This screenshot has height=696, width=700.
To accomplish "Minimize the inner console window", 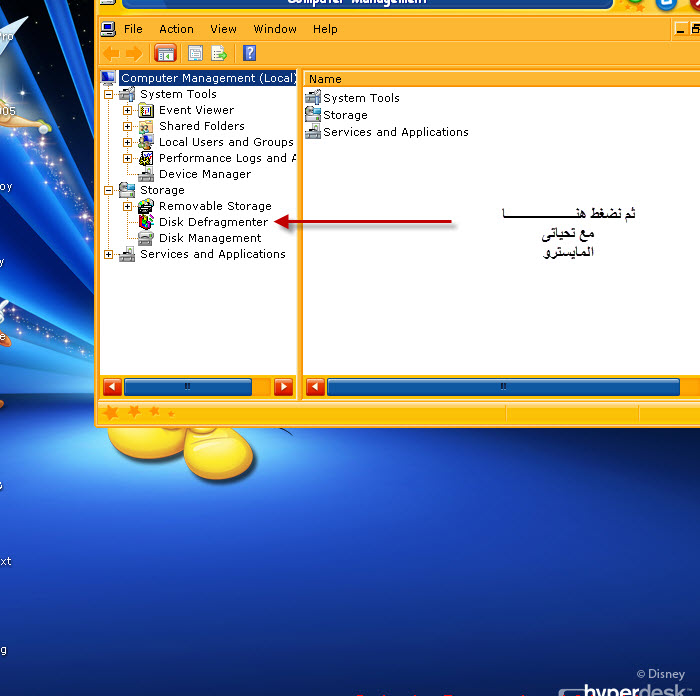I will coord(680,29).
